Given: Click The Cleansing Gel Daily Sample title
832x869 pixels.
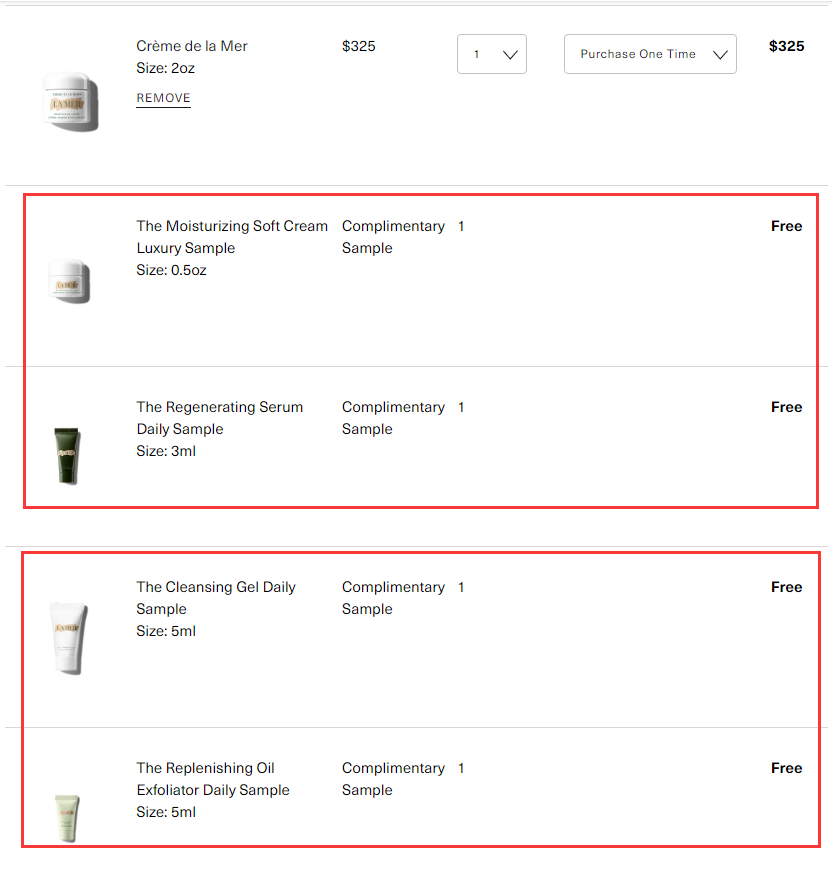Looking at the screenshot, I should 216,598.
